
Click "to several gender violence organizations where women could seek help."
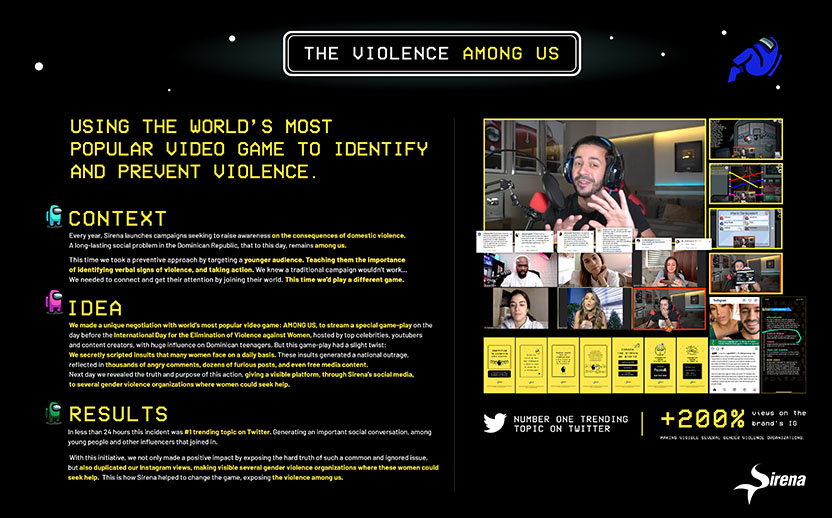pyautogui.click(x=179, y=385)
